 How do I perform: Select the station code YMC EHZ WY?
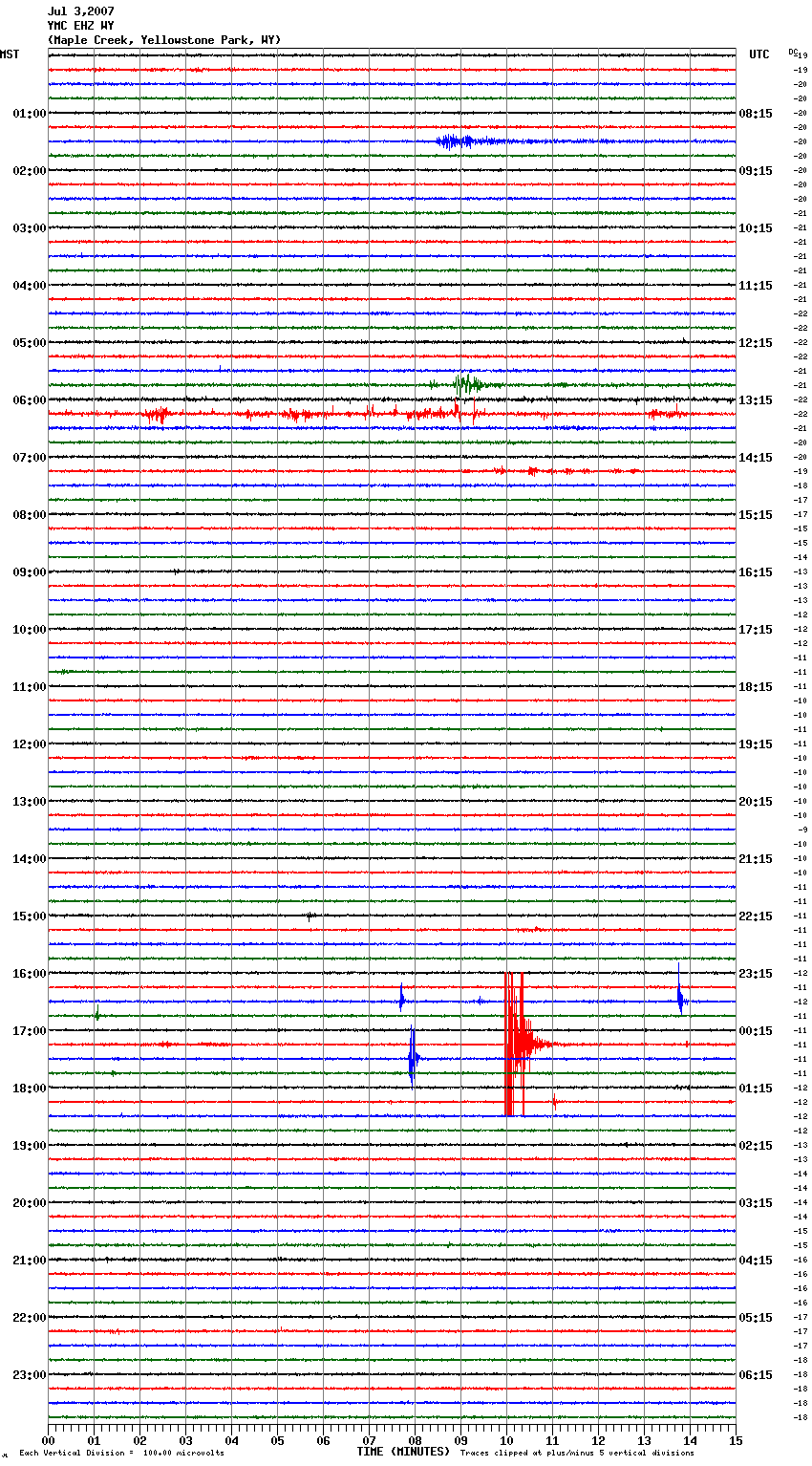pos(80,26)
